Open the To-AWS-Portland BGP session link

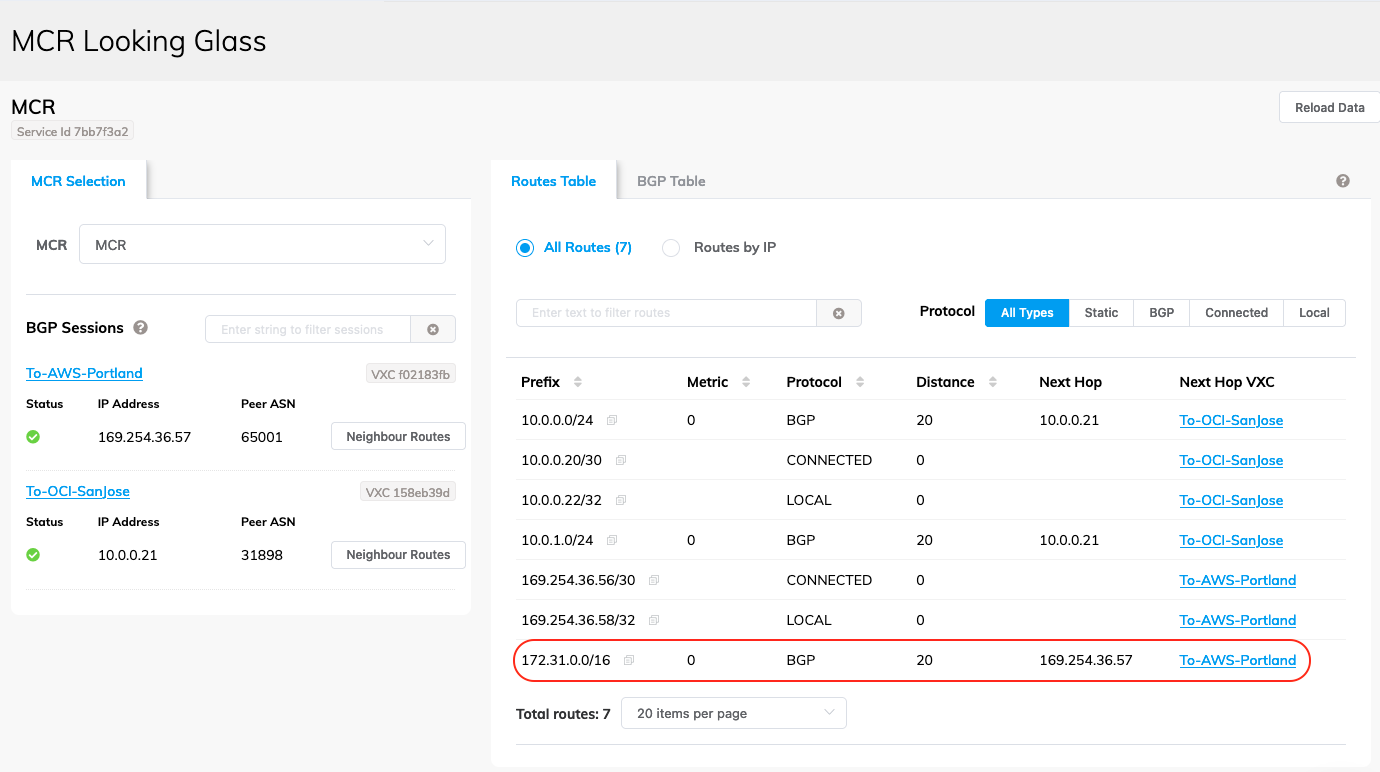point(84,373)
